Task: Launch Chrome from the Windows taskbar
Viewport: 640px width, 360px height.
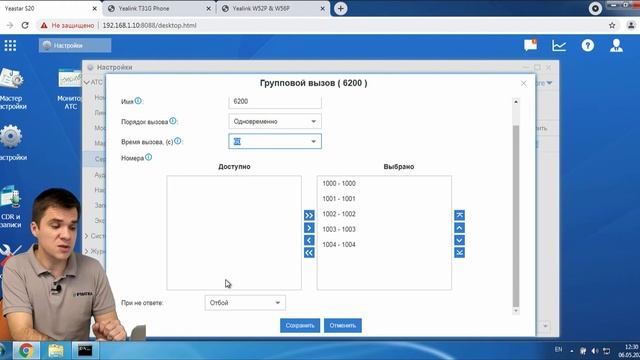Action: pyautogui.click(x=26, y=350)
